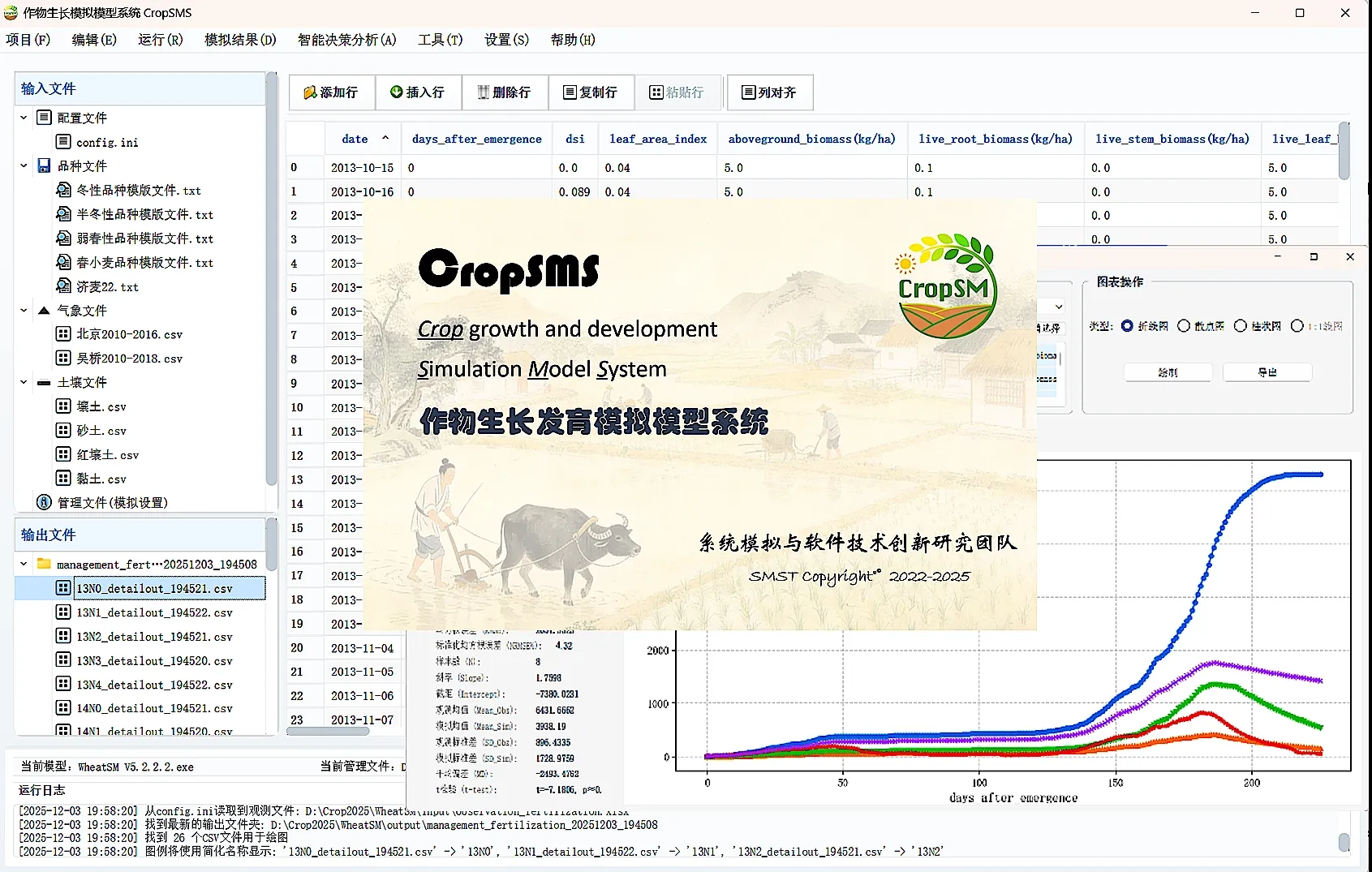Image resolution: width=1372 pixels, height=872 pixels.
Task: Click the 管理文件(模拟设置) icon
Action: pyautogui.click(x=45, y=502)
